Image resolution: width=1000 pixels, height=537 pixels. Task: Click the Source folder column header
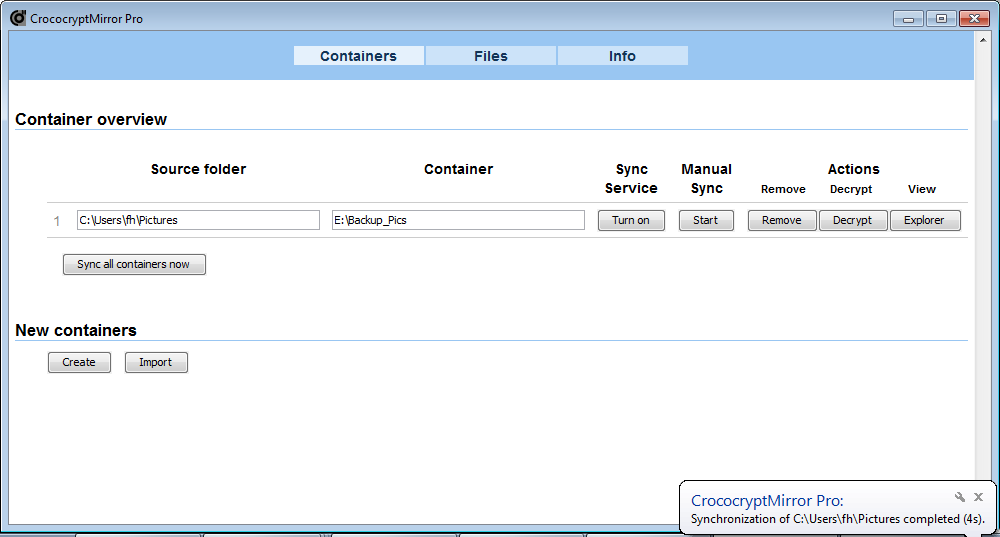pyautogui.click(x=198, y=169)
